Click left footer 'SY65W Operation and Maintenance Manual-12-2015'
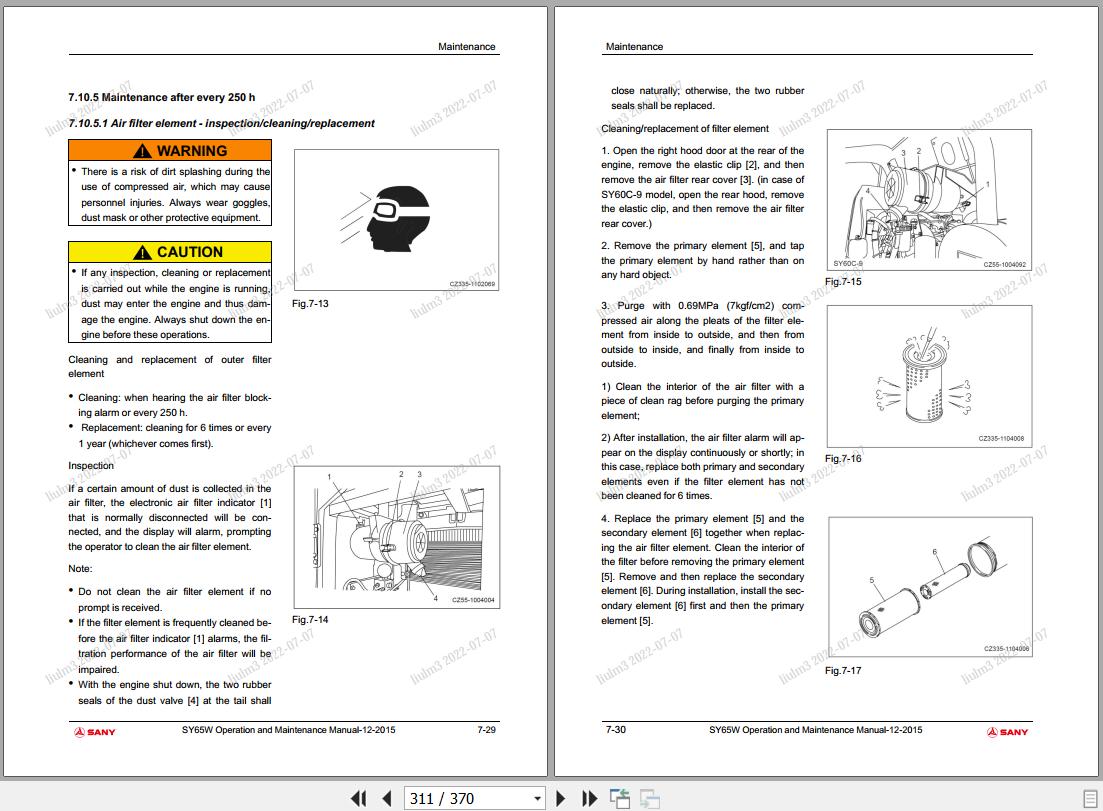Image resolution: width=1103 pixels, height=811 pixels. point(288,730)
